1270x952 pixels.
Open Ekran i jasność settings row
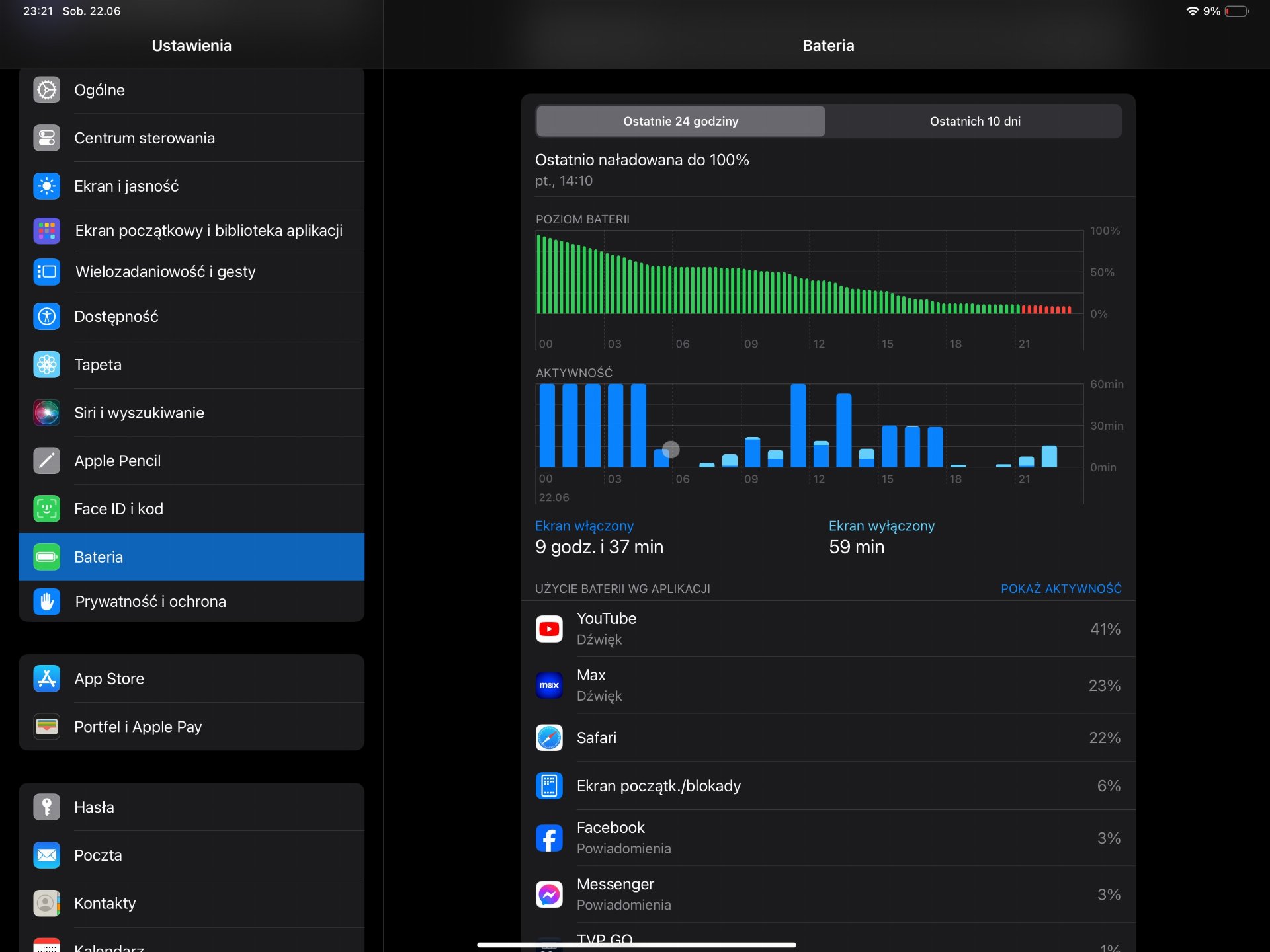(192, 186)
